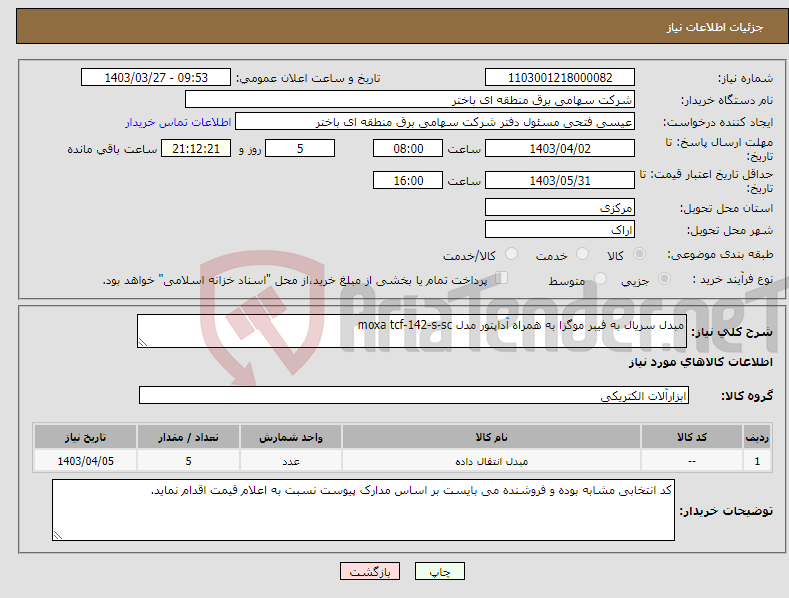
Task: Click the validity time field 16:00
Action: pos(408,180)
